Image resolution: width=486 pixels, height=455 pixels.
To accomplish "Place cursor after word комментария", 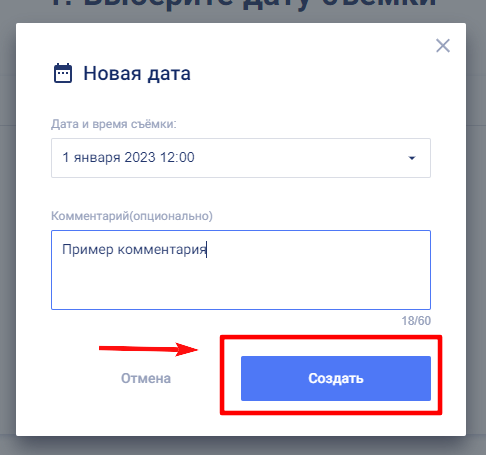I will click(207, 250).
